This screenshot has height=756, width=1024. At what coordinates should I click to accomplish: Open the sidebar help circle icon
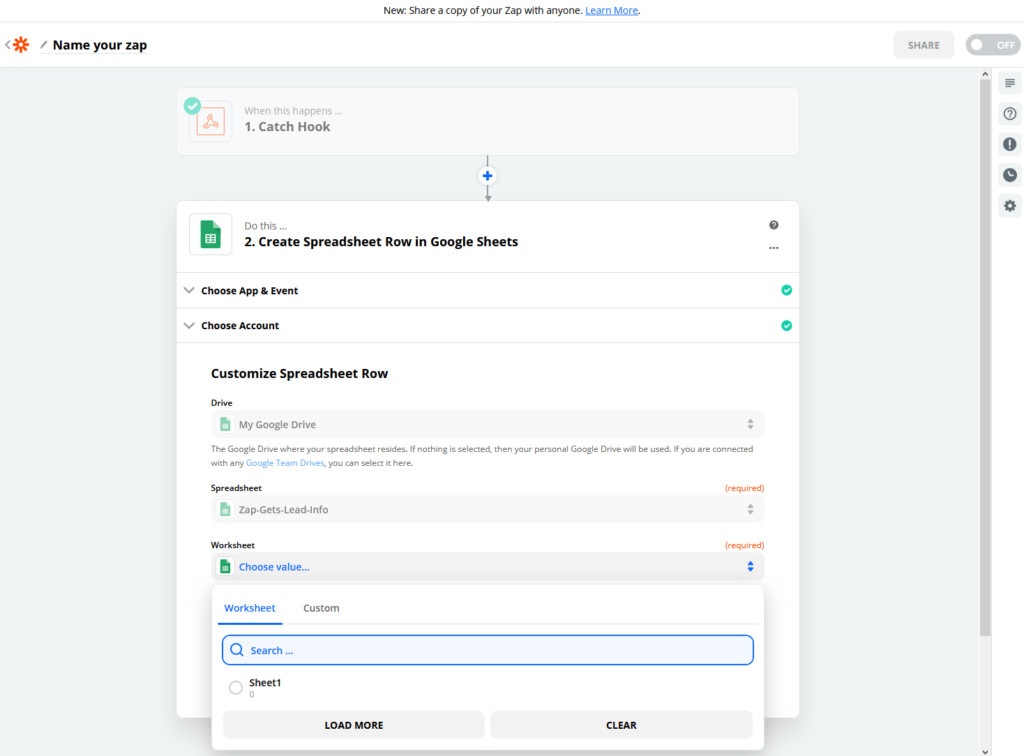(1010, 114)
